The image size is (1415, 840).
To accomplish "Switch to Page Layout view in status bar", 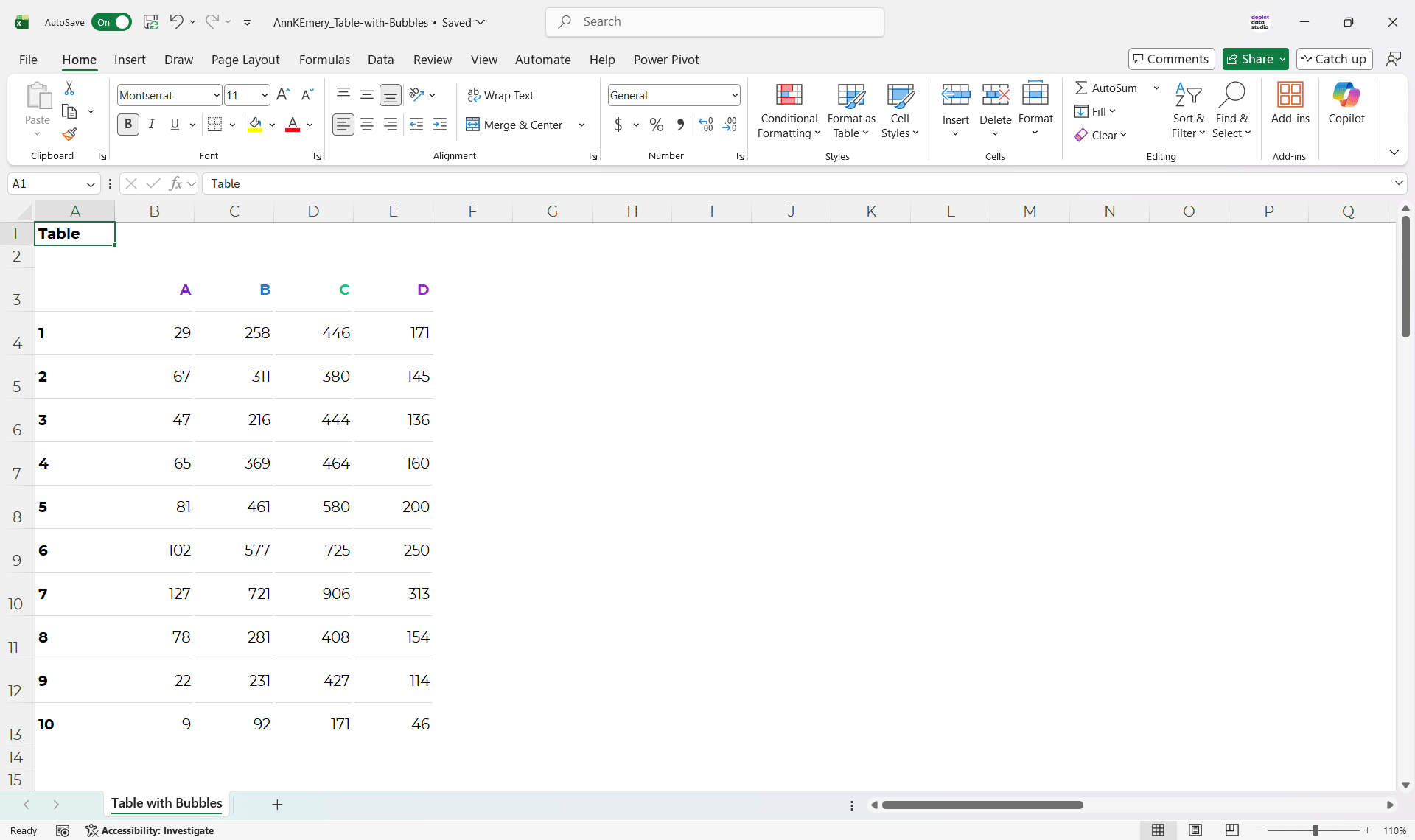I will click(x=1195, y=830).
